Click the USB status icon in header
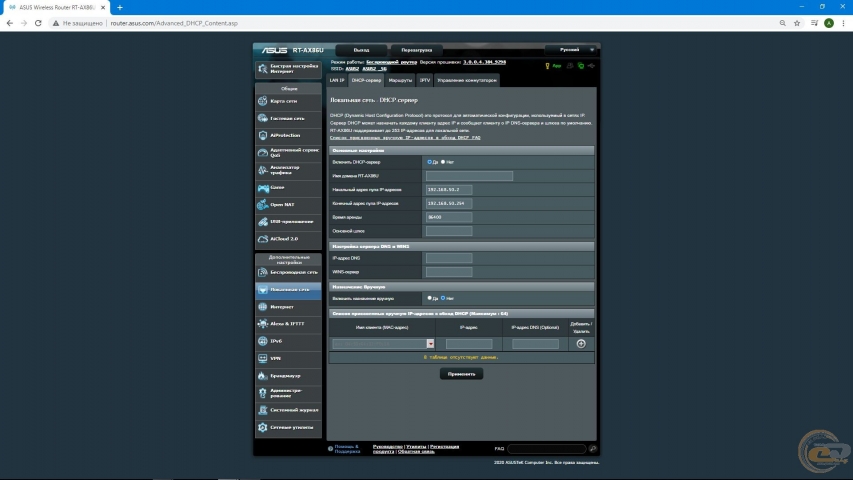 [x=591, y=66]
